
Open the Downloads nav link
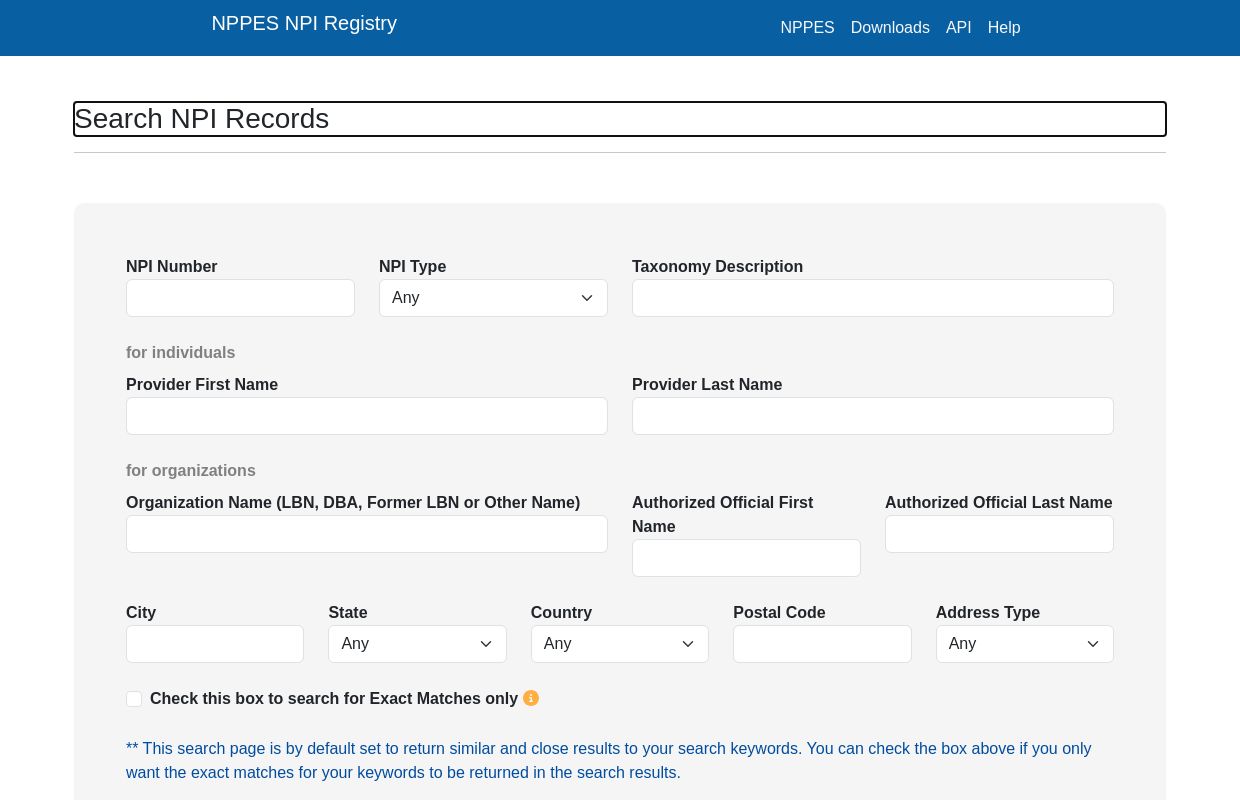890,28
